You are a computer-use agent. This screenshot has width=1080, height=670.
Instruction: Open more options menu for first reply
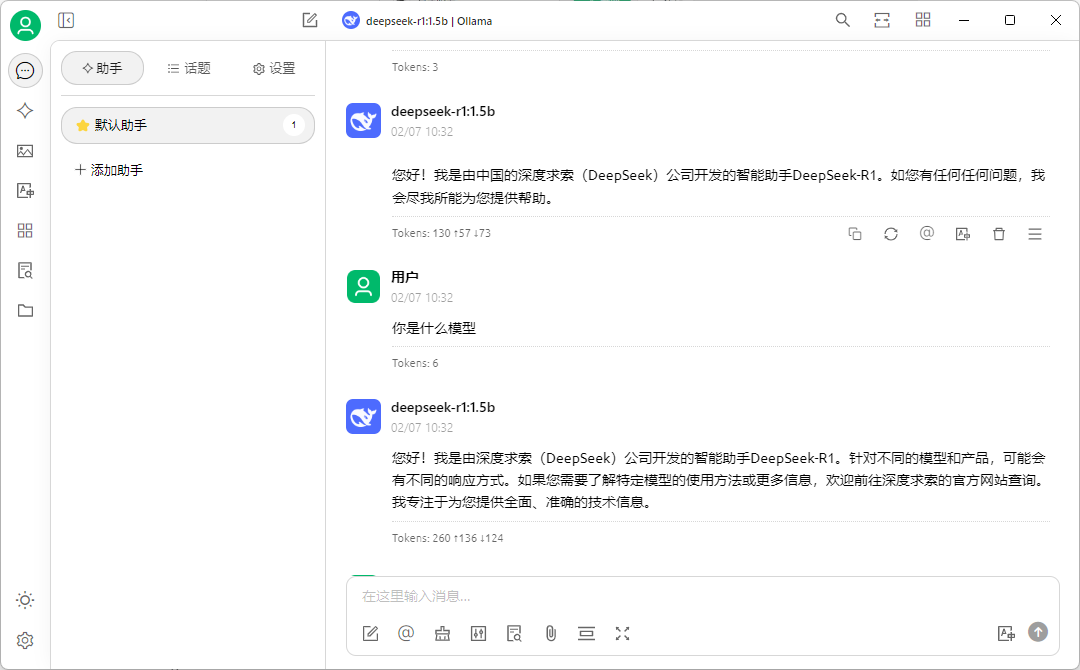(x=1035, y=234)
